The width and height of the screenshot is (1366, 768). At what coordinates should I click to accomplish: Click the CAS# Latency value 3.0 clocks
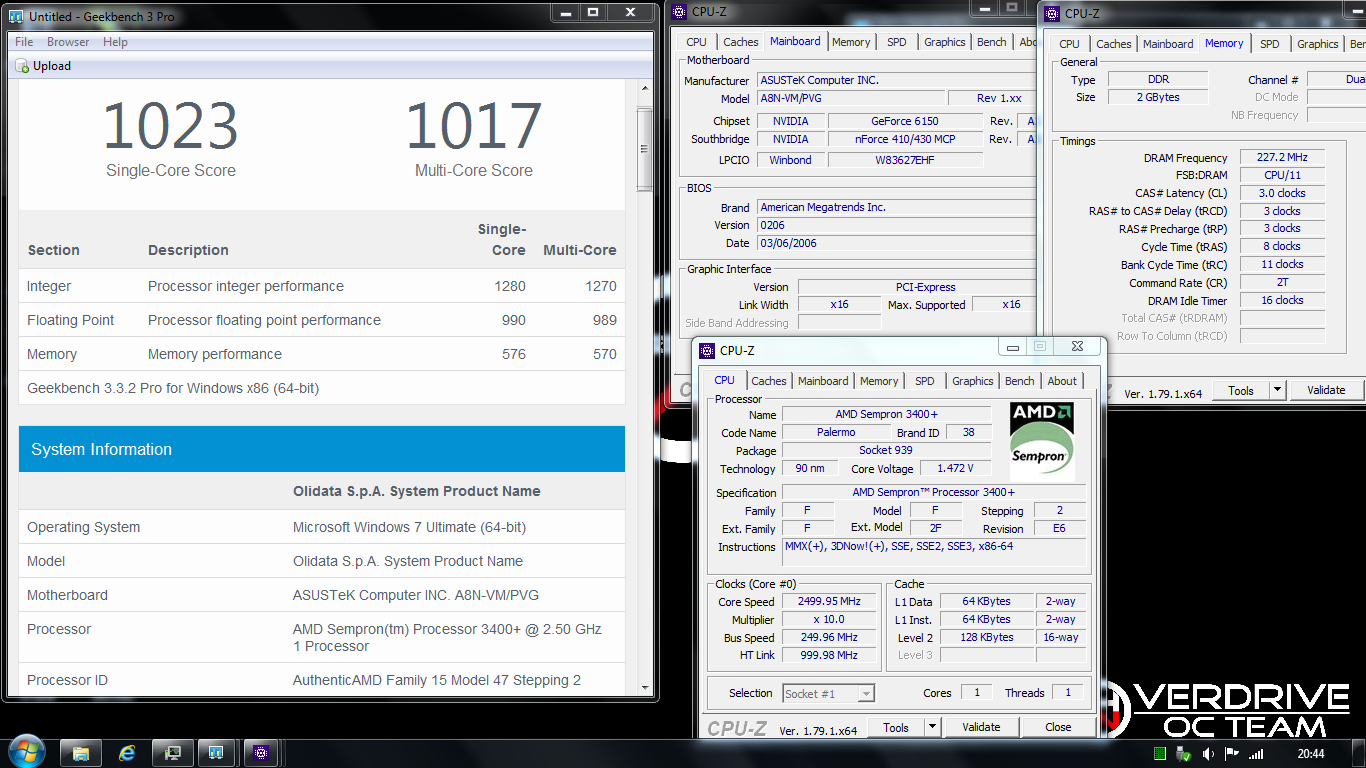(1282, 193)
